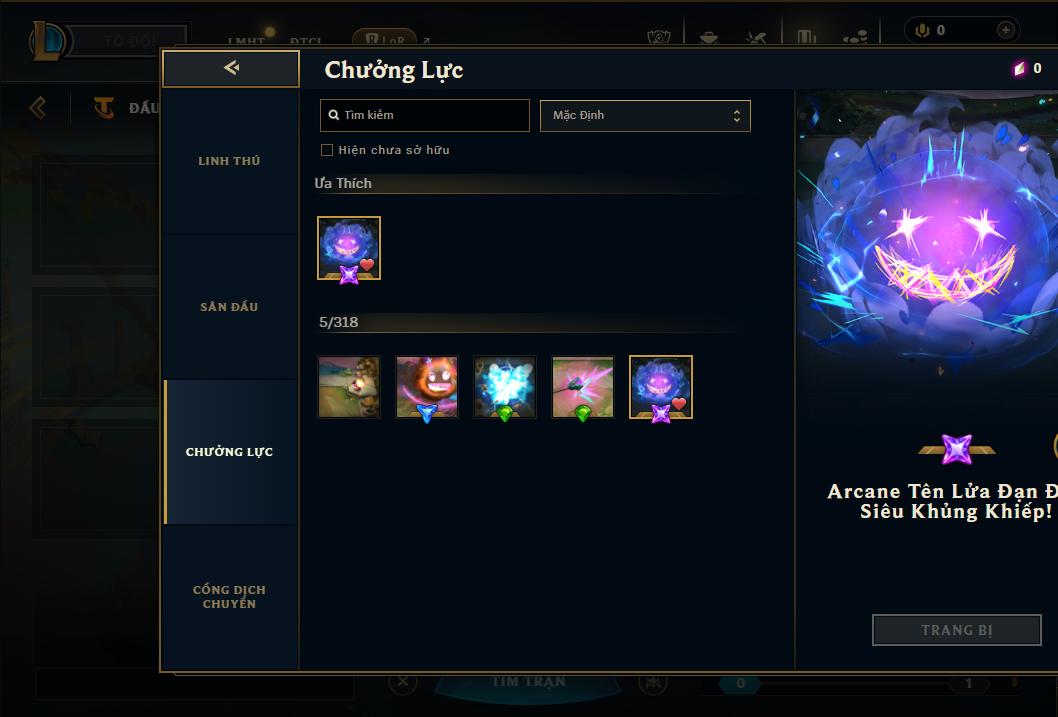The height and width of the screenshot is (717, 1058).
Task: Open the Cổng Dịch Chuyển tab
Action: (x=229, y=597)
